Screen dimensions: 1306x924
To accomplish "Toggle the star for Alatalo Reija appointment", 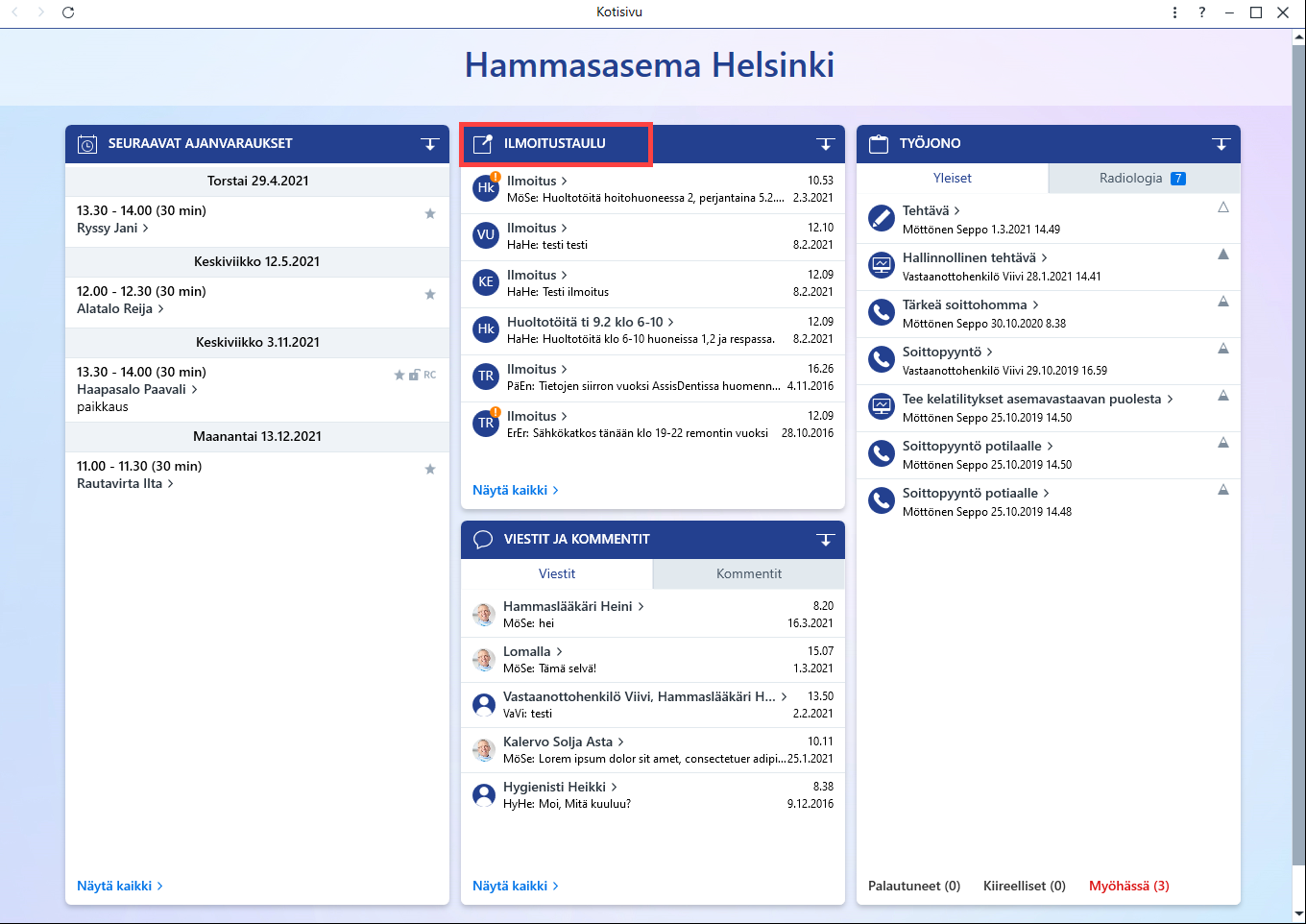I will [430, 294].
